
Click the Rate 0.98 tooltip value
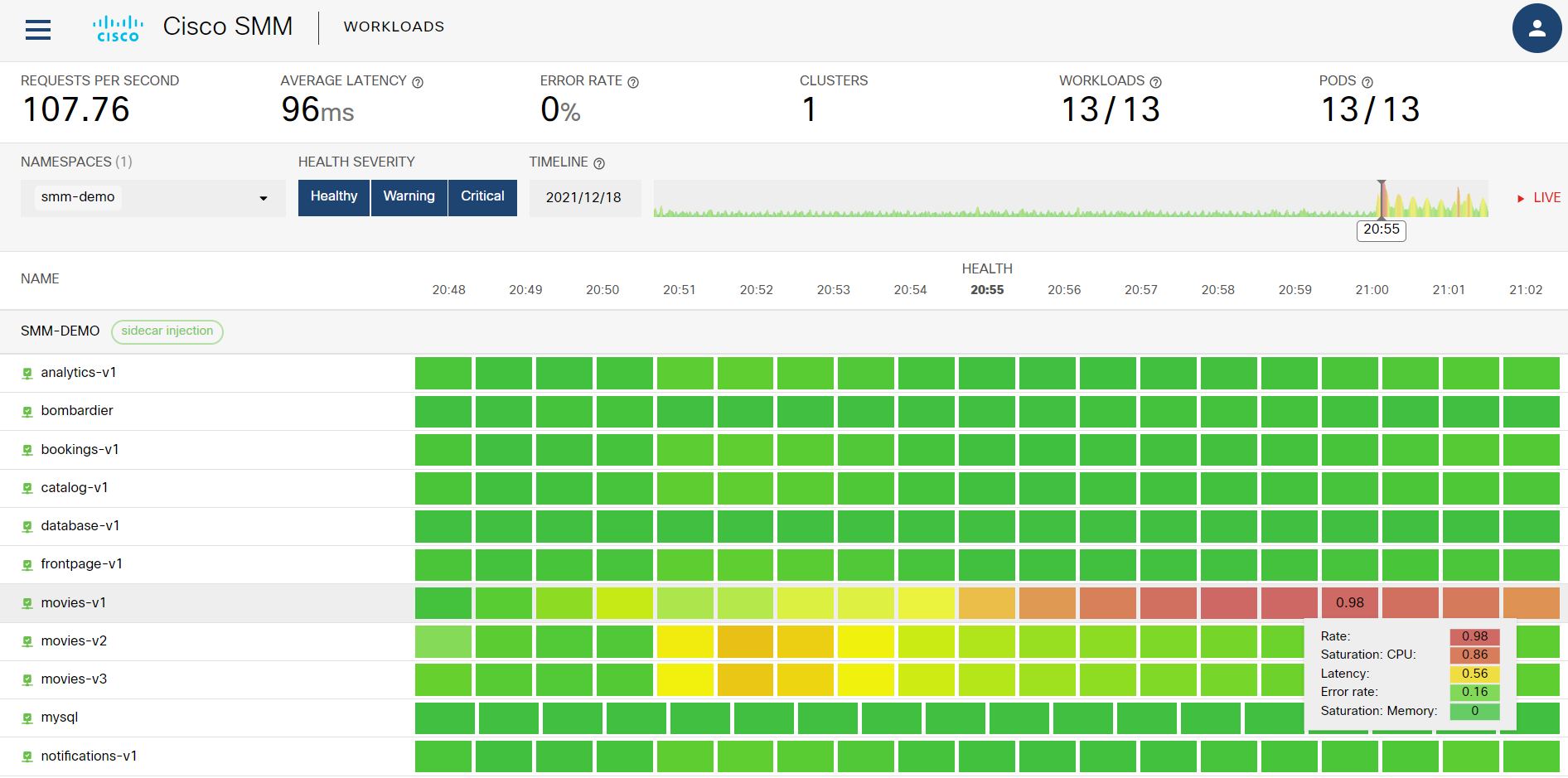1474,636
